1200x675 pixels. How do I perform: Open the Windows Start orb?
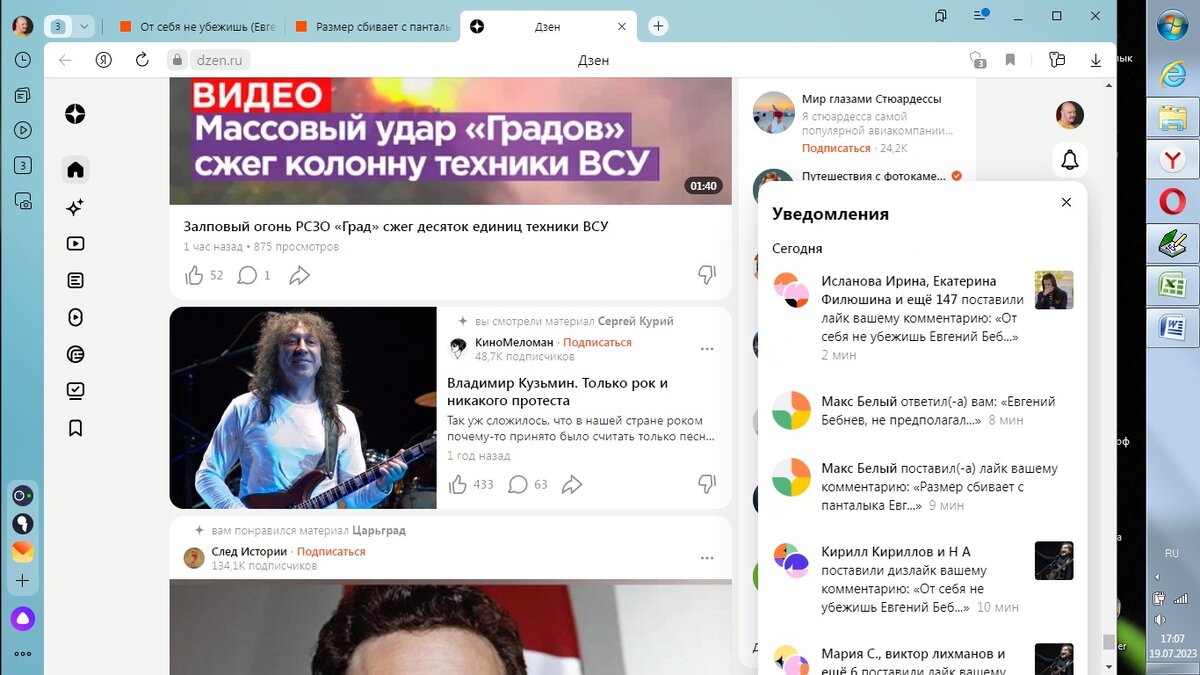1171,25
